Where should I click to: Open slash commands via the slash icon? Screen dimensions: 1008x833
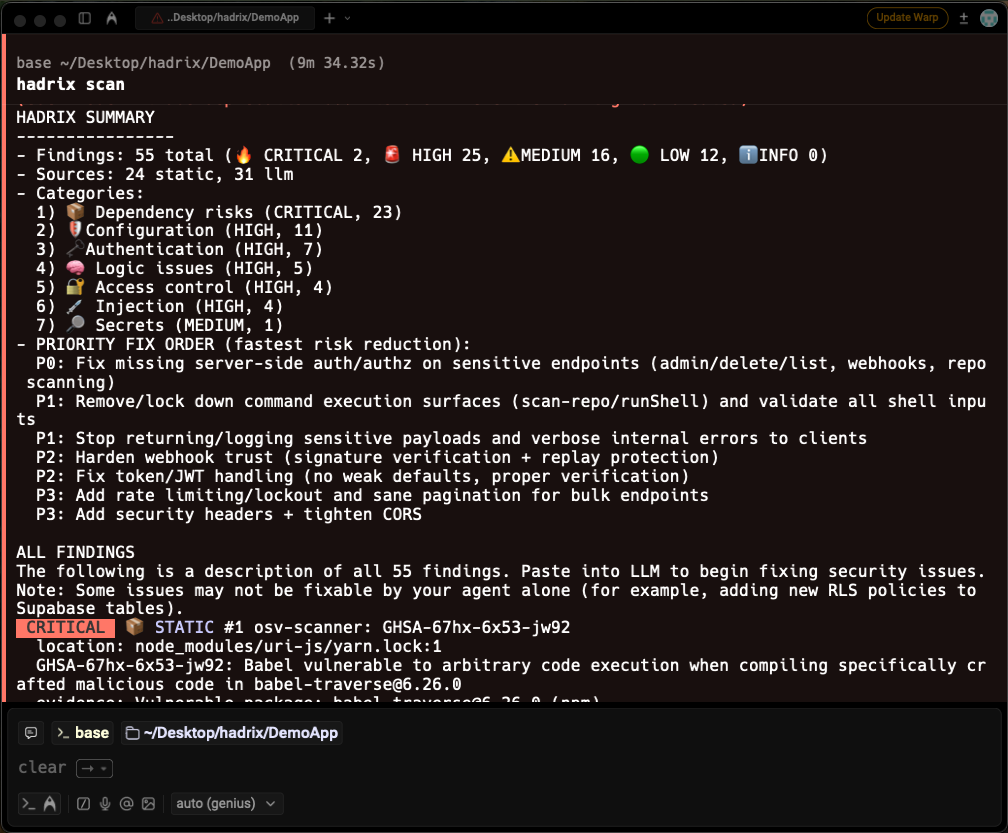pyautogui.click(x=83, y=803)
